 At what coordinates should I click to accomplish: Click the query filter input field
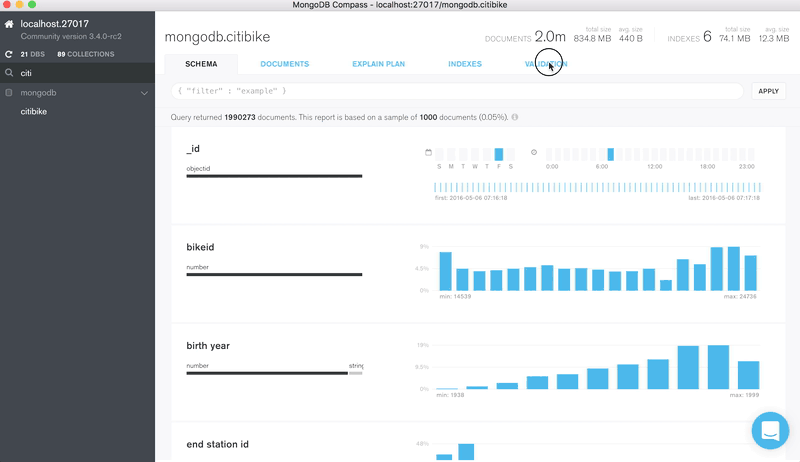(x=457, y=91)
